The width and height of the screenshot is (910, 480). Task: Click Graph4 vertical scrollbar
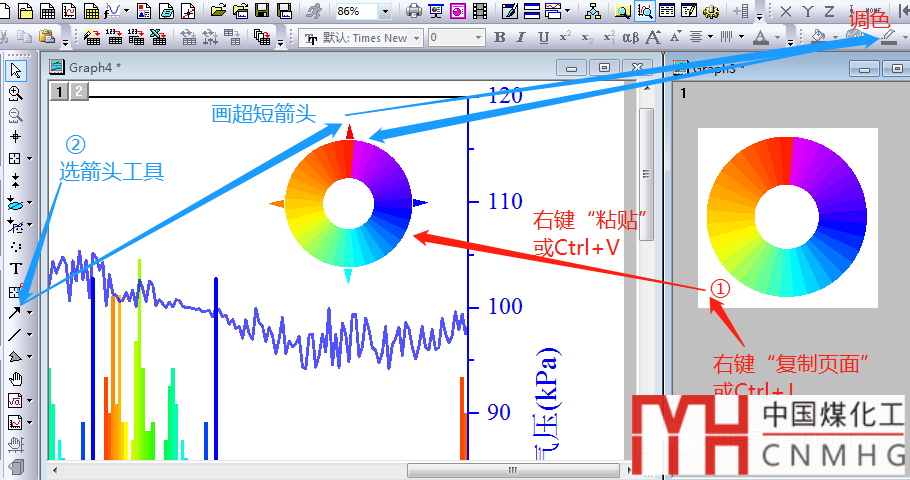point(646,170)
